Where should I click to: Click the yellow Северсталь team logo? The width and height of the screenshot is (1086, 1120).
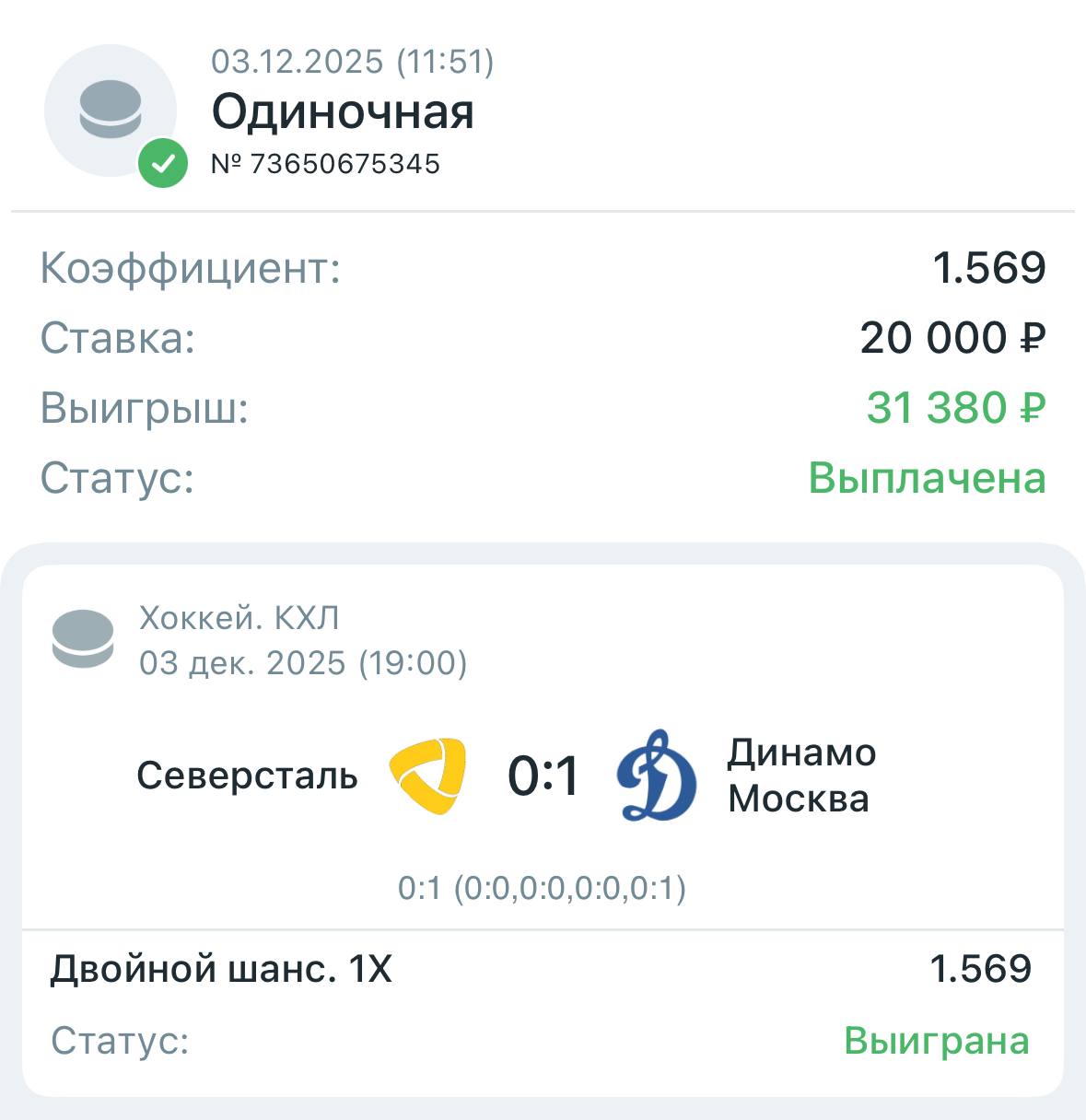(x=428, y=776)
